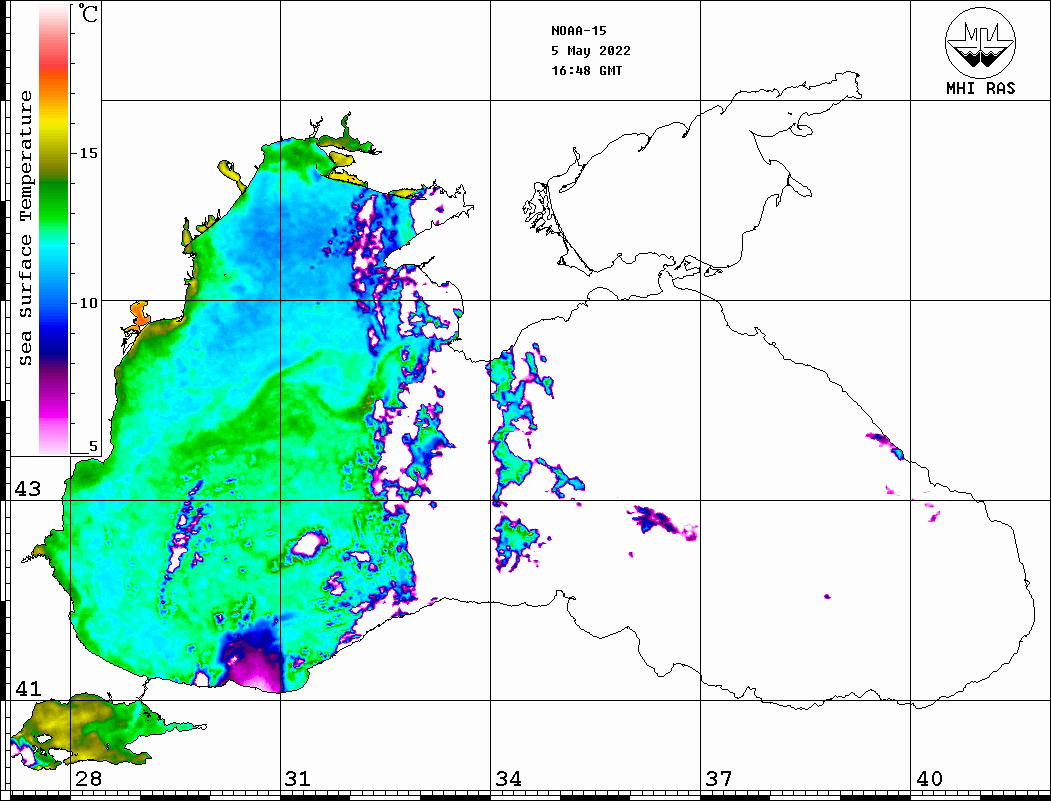Select the NOAA-15 satellite label
The width and height of the screenshot is (1051, 801).
click(578, 31)
